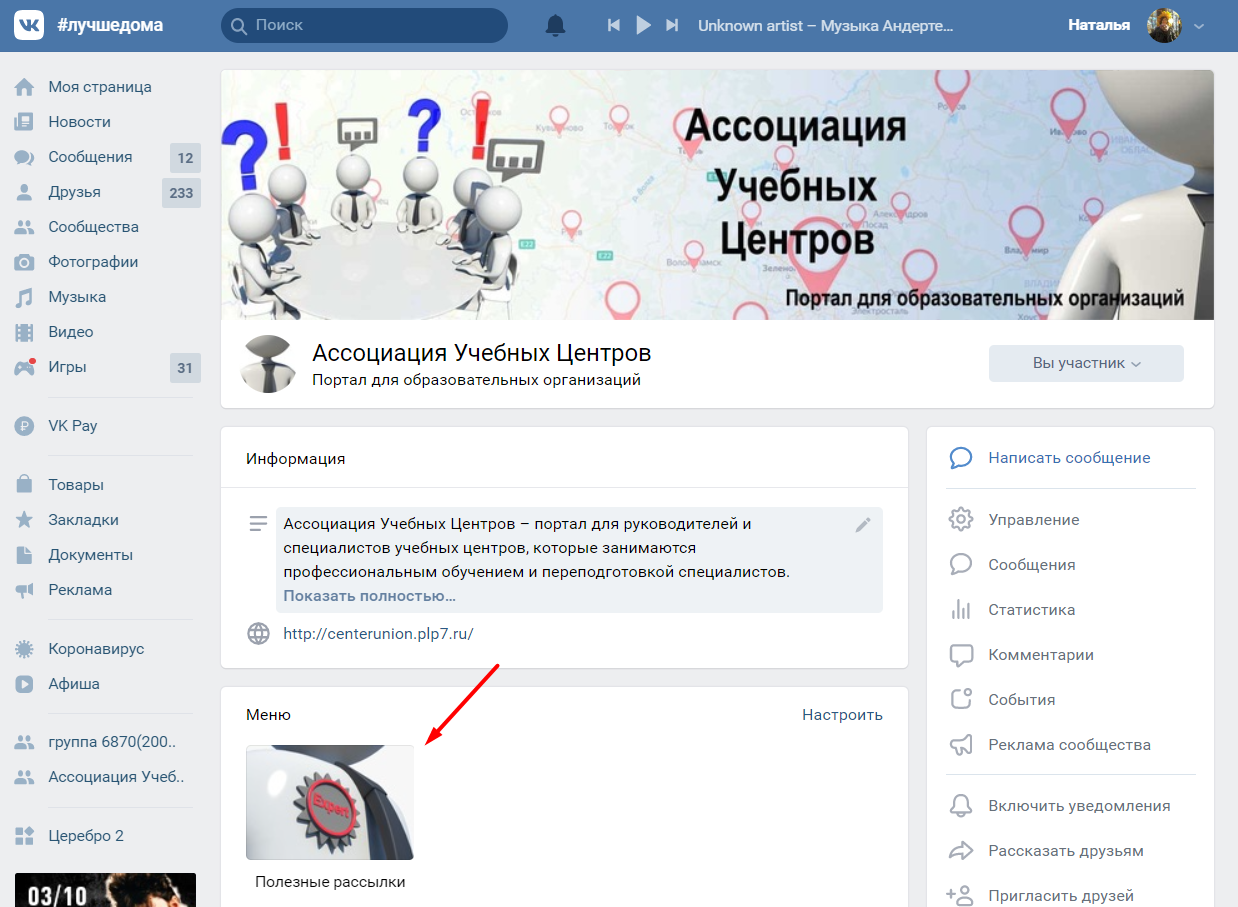Click the Сообщества group icon

25,227
